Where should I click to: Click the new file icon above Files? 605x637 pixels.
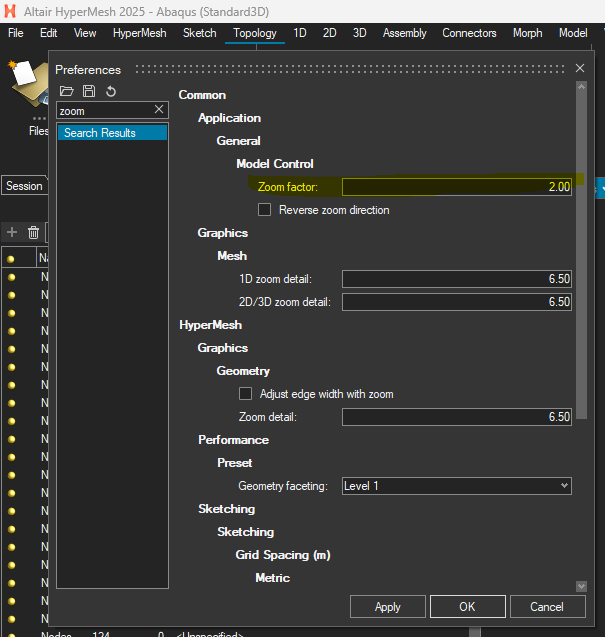point(28,82)
